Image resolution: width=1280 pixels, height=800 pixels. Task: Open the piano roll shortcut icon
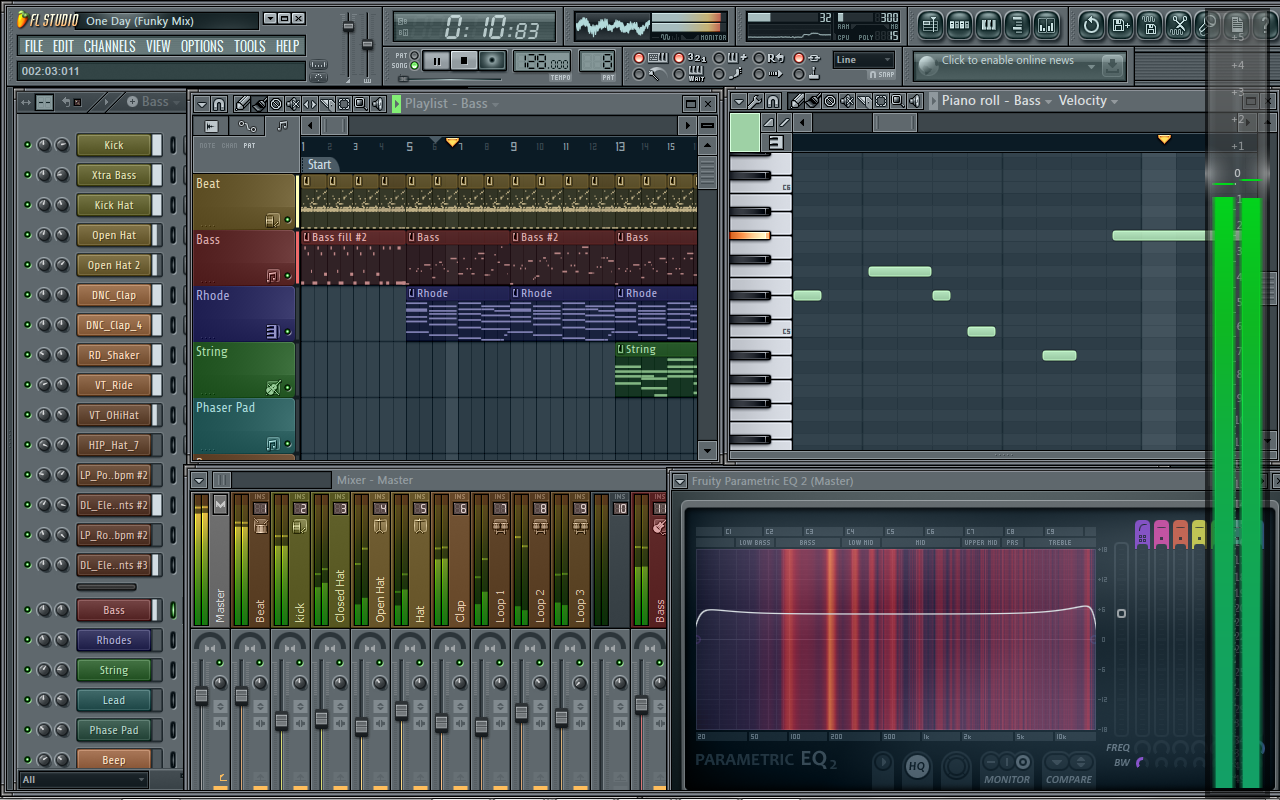[988, 24]
